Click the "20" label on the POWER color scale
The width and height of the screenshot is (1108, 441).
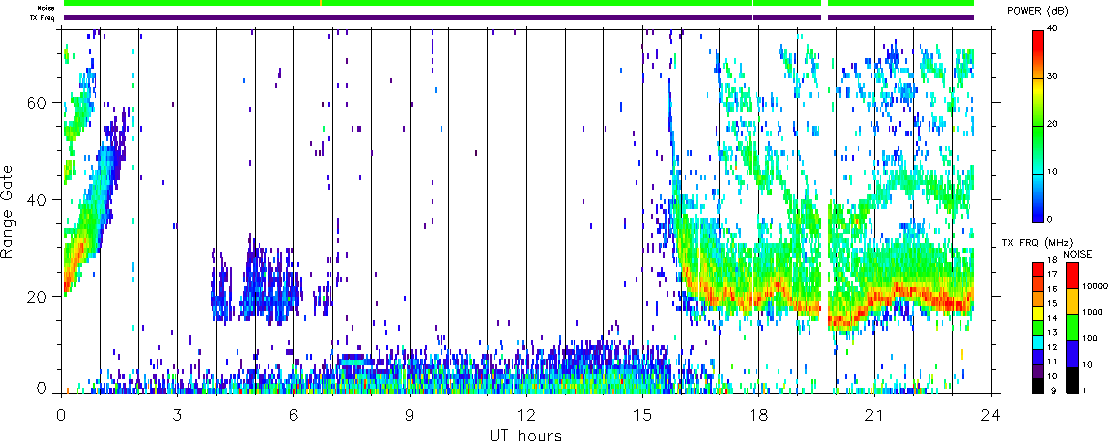(1051, 124)
